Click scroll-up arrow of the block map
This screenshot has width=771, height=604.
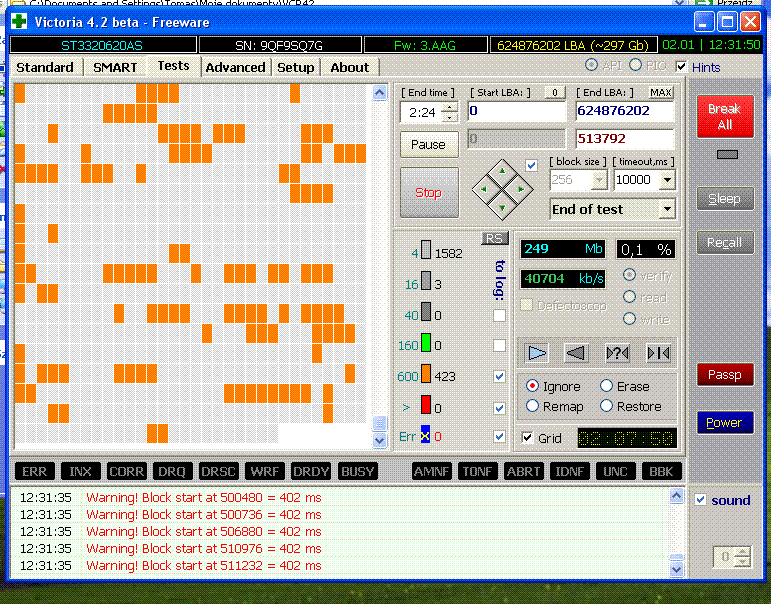(379, 92)
